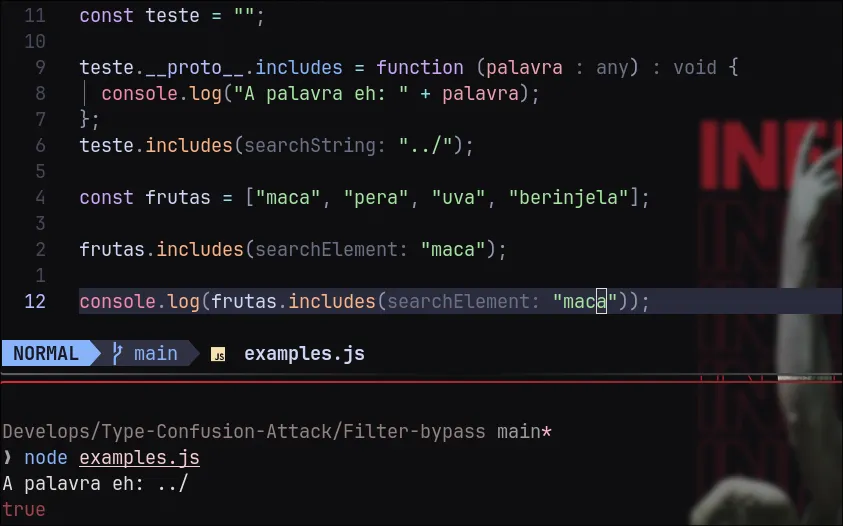The image size is (843, 526).
Task: Click the 'void' return type hint
Action: [x=695, y=67]
